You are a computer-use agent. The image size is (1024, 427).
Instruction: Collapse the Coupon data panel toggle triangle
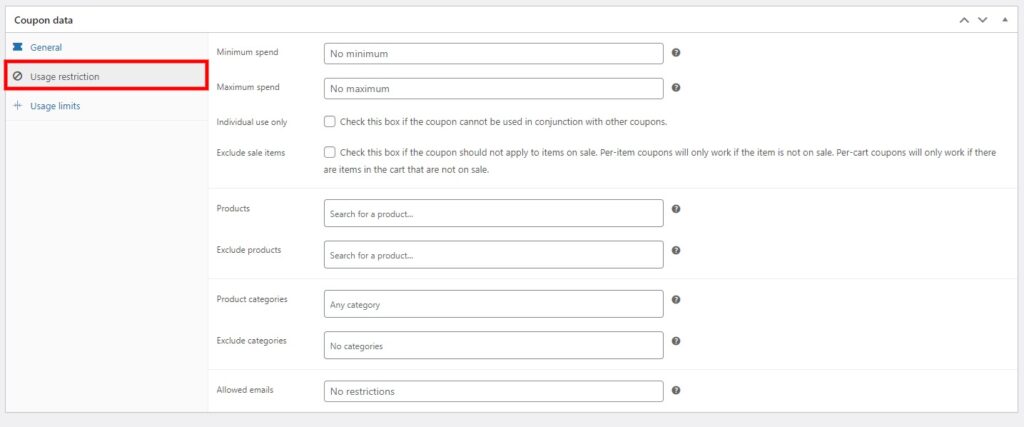1005,20
